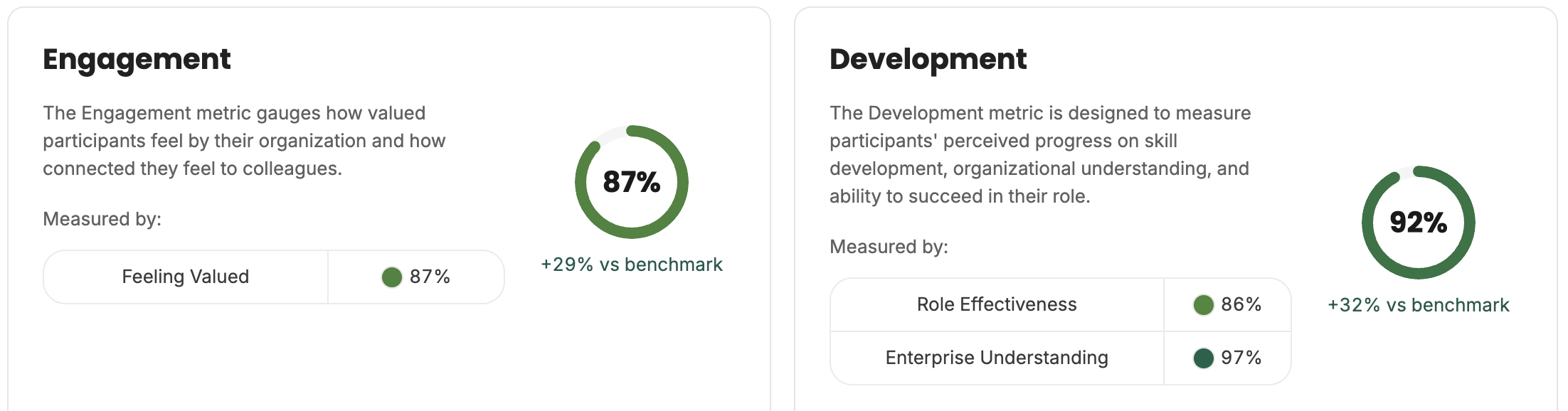Click the +29% vs benchmark text
The image size is (1568, 411).
click(x=632, y=265)
